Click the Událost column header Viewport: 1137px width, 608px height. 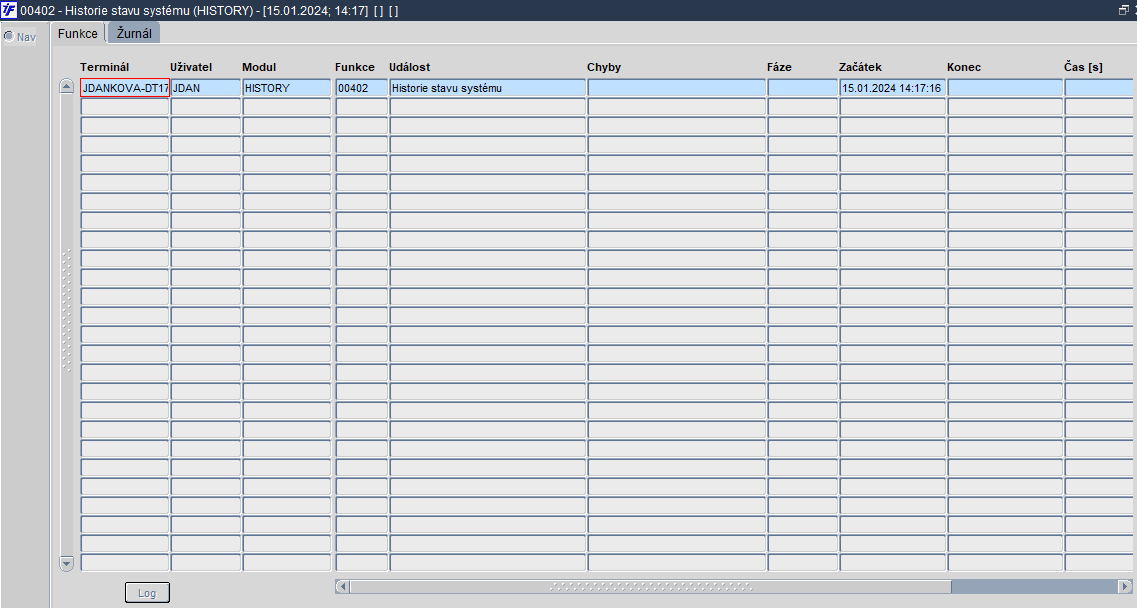(410, 67)
